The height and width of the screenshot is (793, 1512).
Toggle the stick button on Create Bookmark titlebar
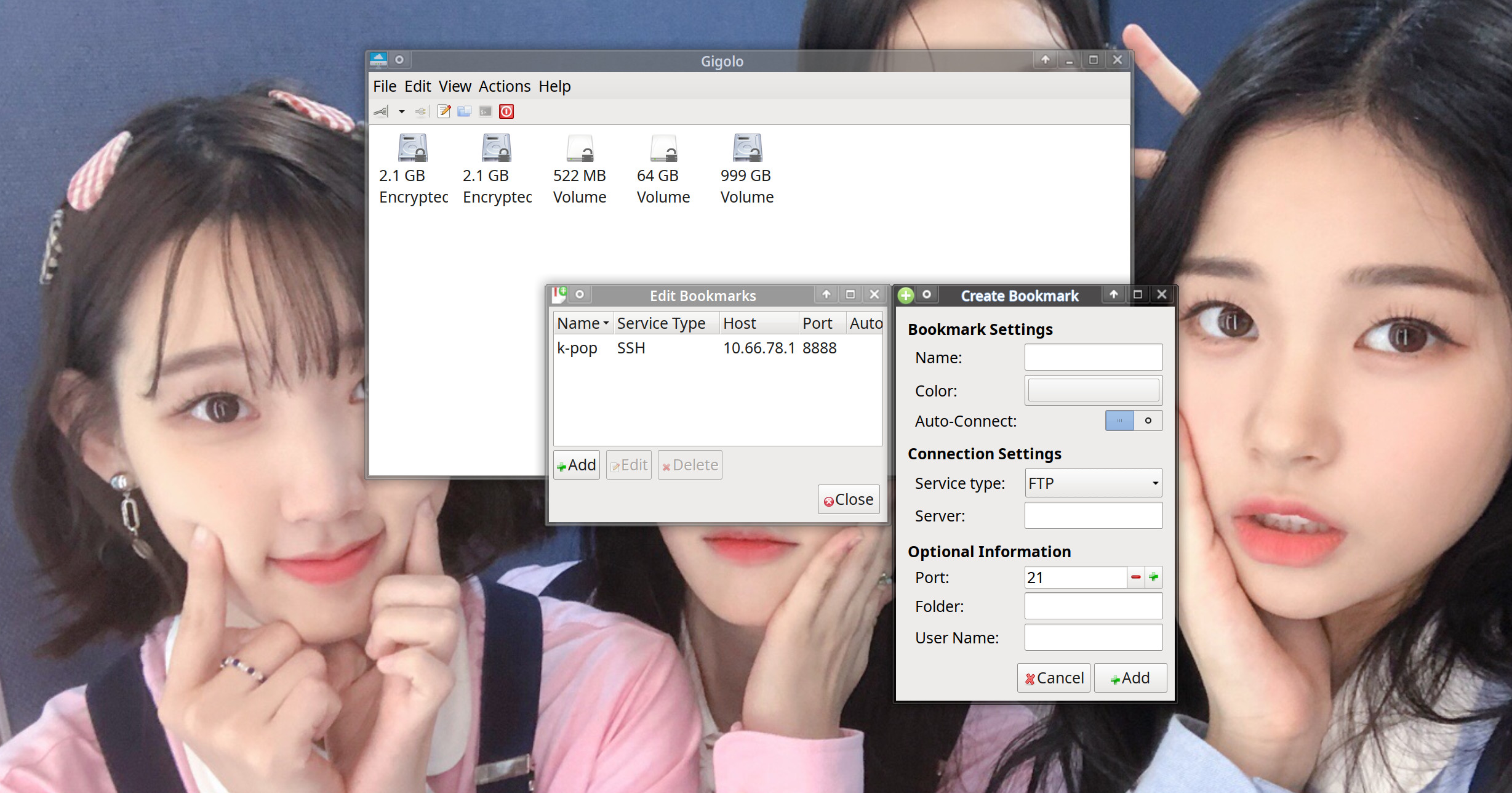point(927,294)
